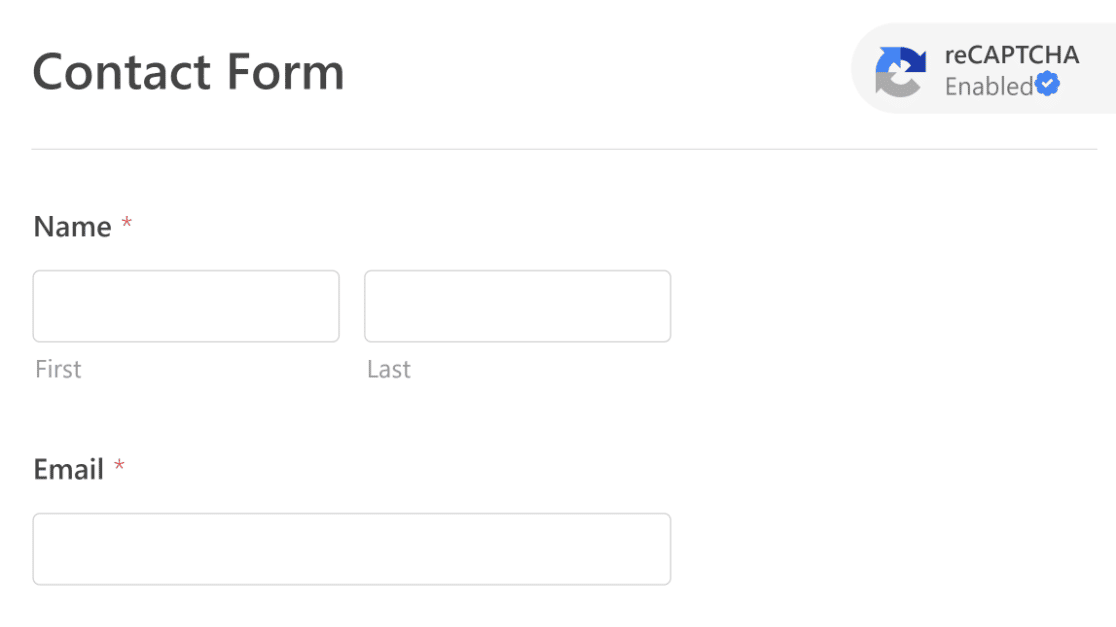The height and width of the screenshot is (627, 1116).
Task: Click the Email field label
Action: 69,470
